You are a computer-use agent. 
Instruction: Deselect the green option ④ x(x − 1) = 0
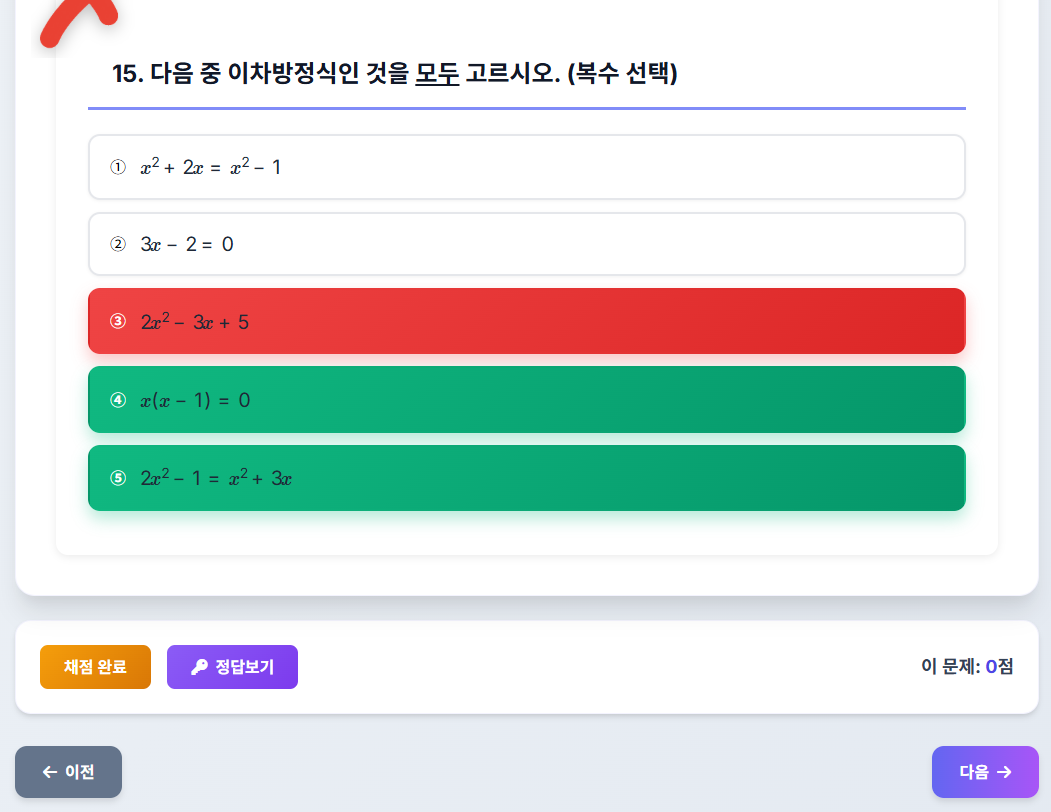point(526,399)
